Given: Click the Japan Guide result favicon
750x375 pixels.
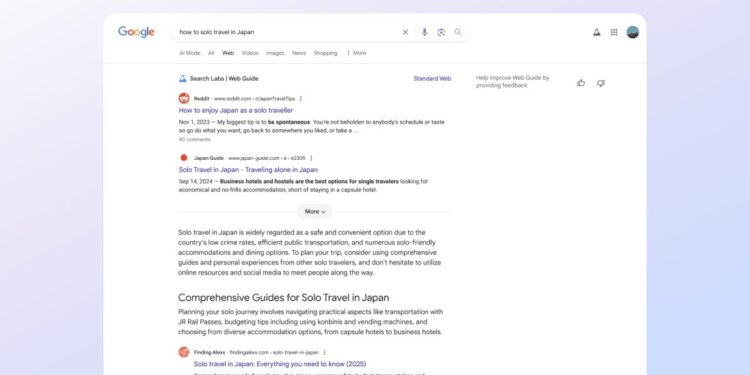Looking at the screenshot, I should (x=184, y=158).
